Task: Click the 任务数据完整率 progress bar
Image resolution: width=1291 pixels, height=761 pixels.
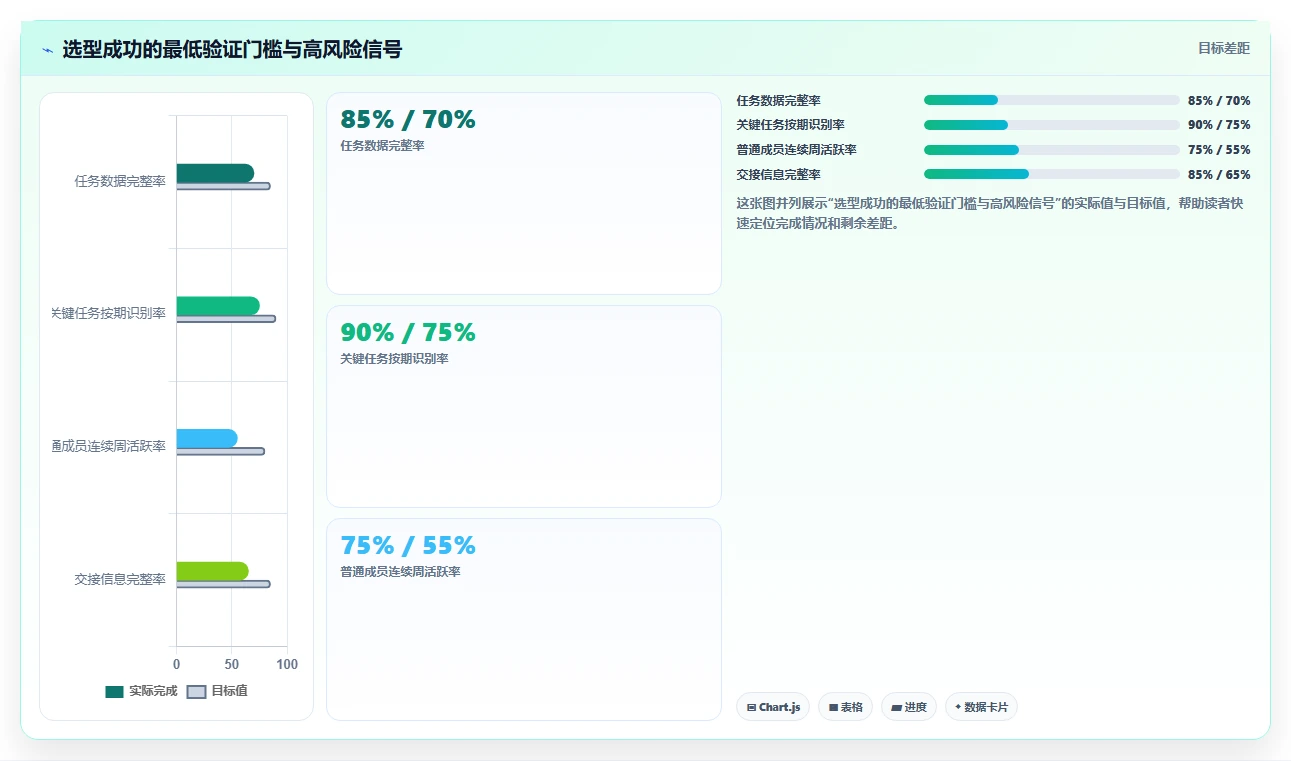Action: [1052, 100]
